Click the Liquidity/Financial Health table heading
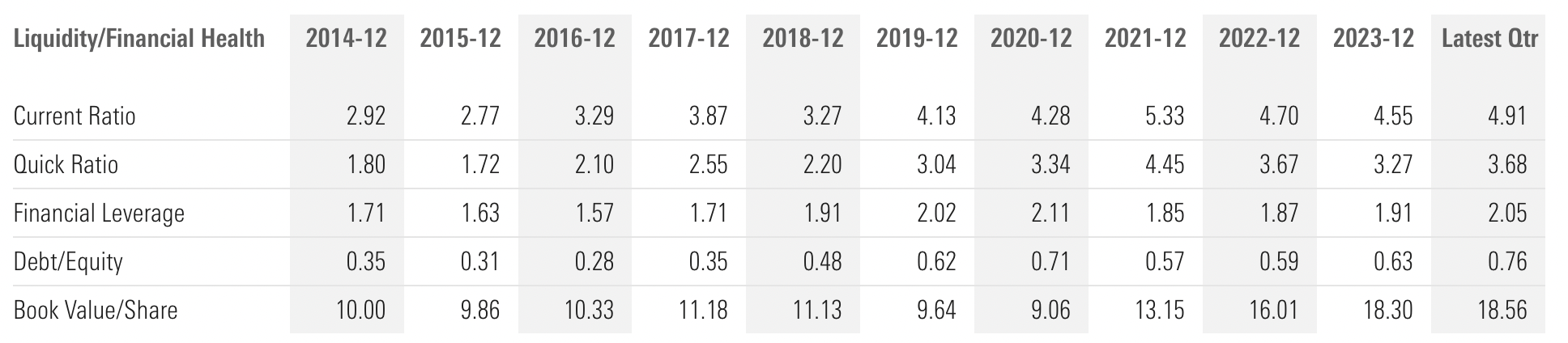This screenshot has width=1568, height=343. coord(139,38)
